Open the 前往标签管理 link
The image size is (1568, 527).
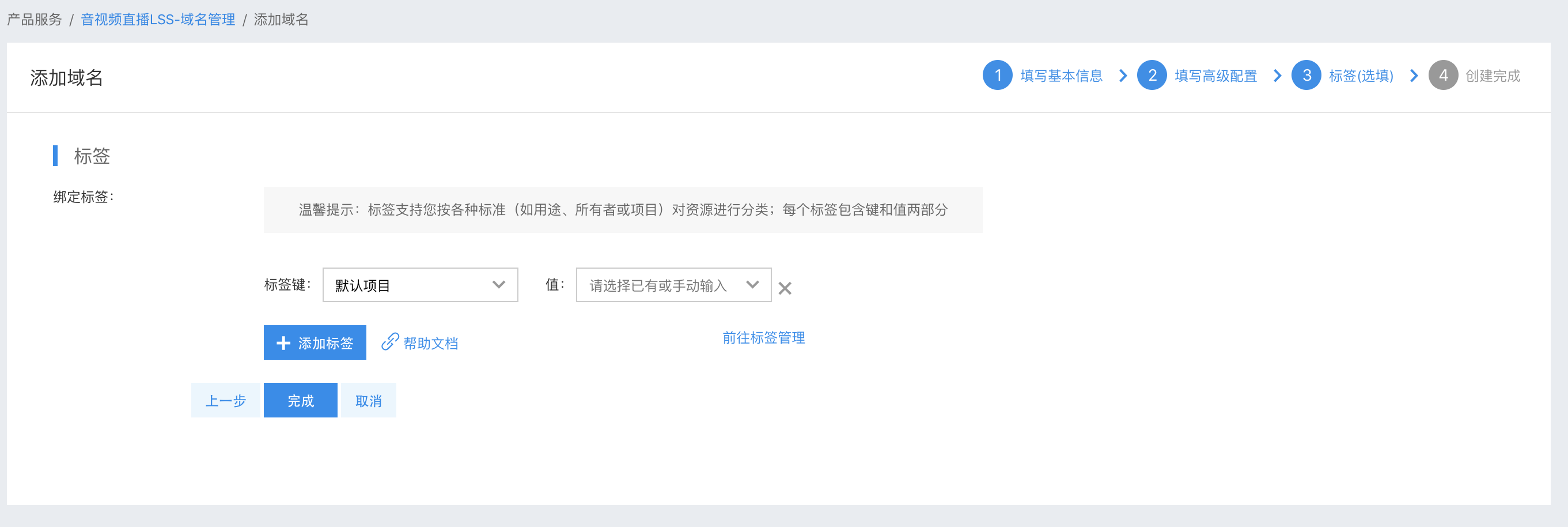[763, 337]
